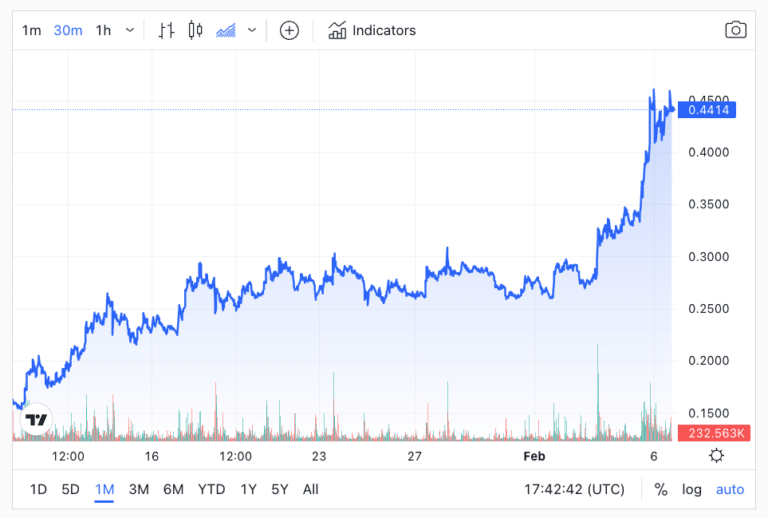Select the Candles chart style icon
This screenshot has height=518, width=768.
[x=195, y=30]
